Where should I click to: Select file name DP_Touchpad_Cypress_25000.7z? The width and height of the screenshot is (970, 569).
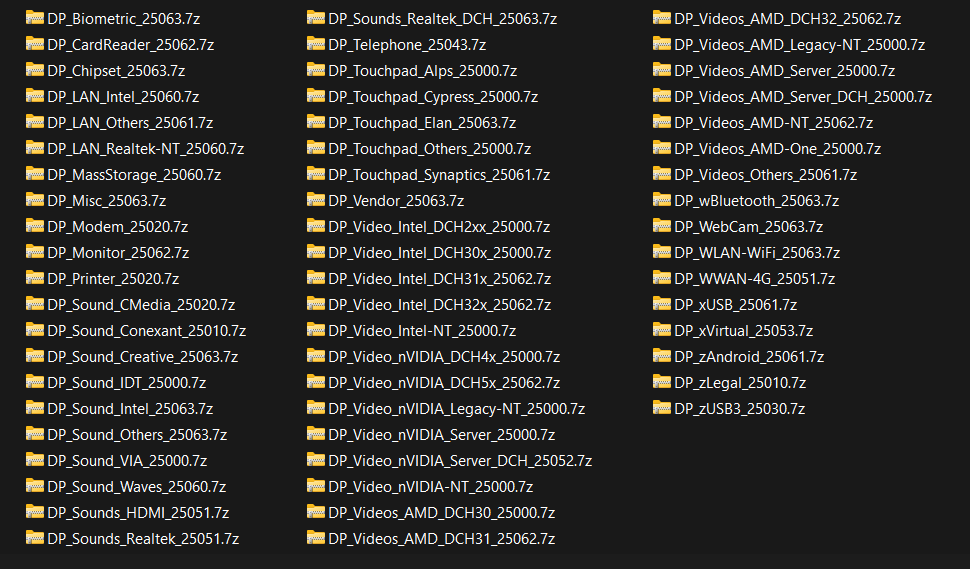click(433, 97)
